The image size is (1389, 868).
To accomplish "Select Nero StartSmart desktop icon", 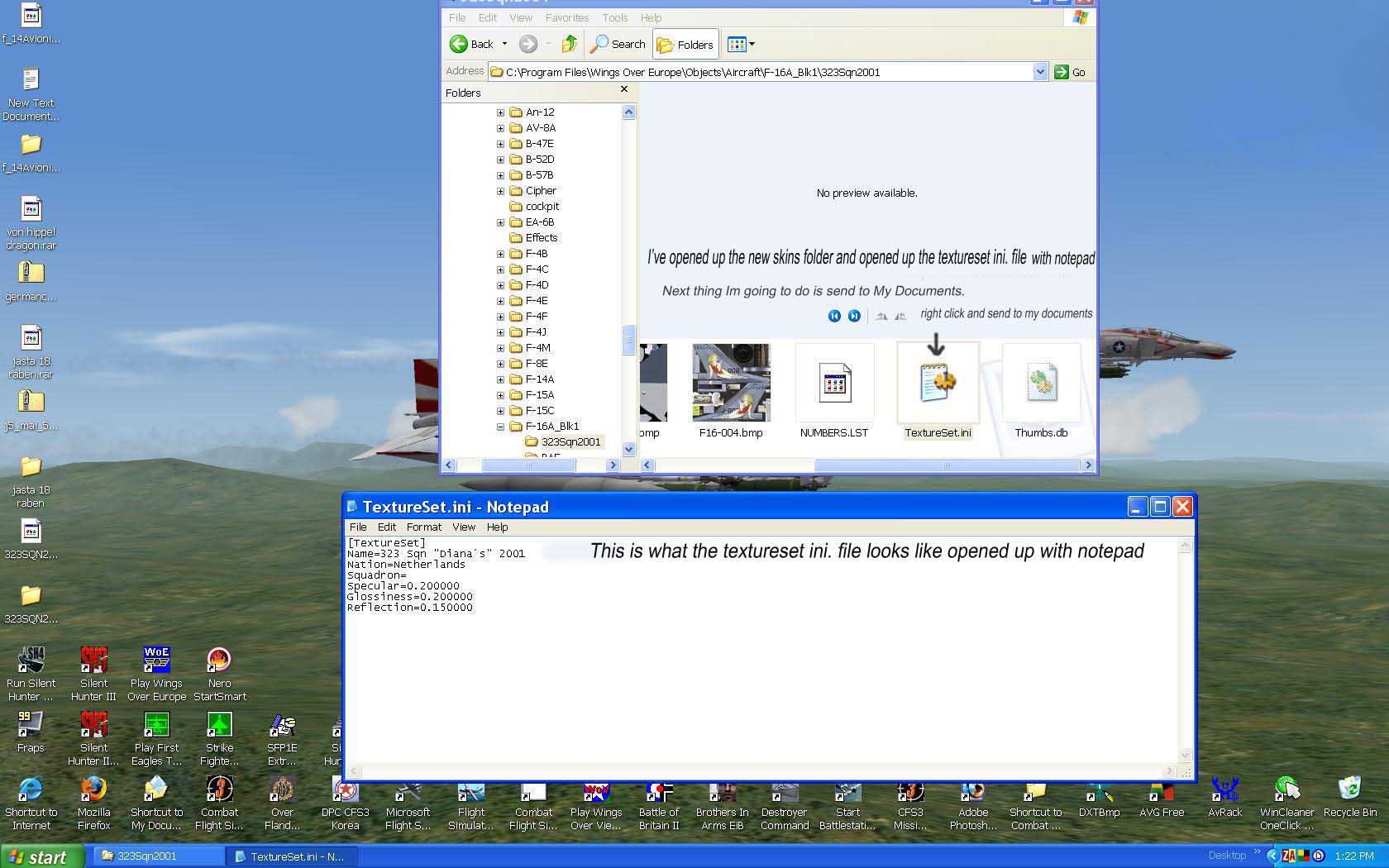I will tap(219, 674).
